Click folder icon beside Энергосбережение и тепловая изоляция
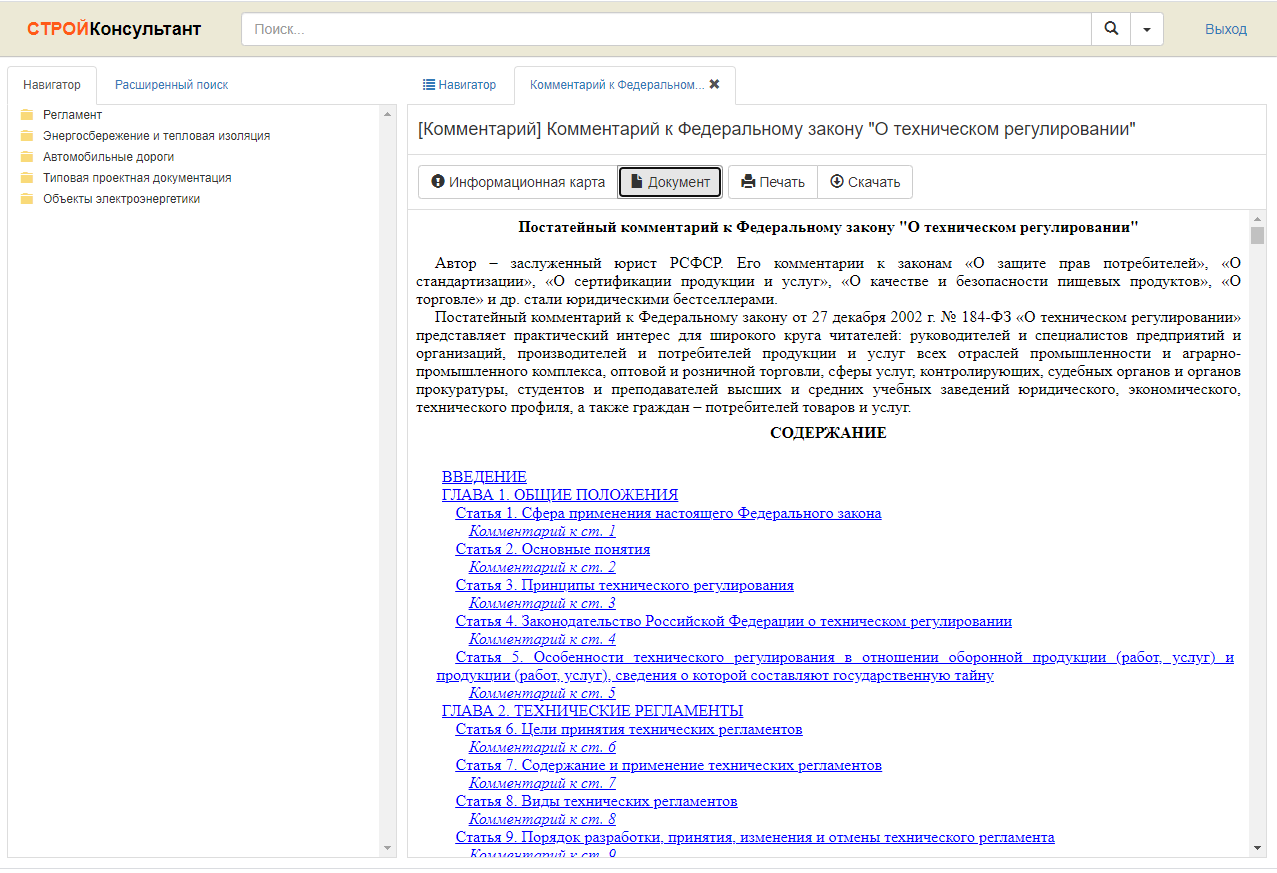The image size is (1277, 873). pyautogui.click(x=27, y=136)
